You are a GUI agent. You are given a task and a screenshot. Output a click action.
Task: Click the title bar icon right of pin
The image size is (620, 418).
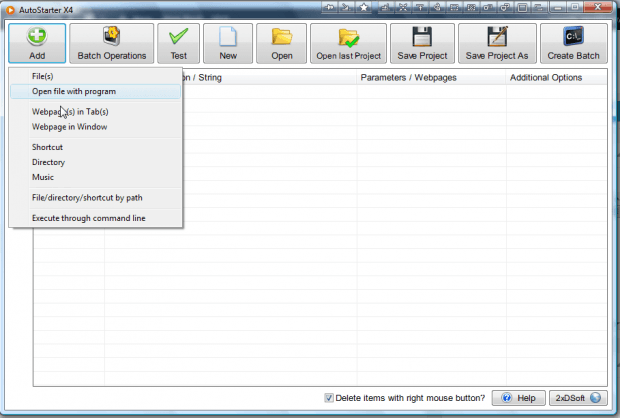tap(346, 7)
